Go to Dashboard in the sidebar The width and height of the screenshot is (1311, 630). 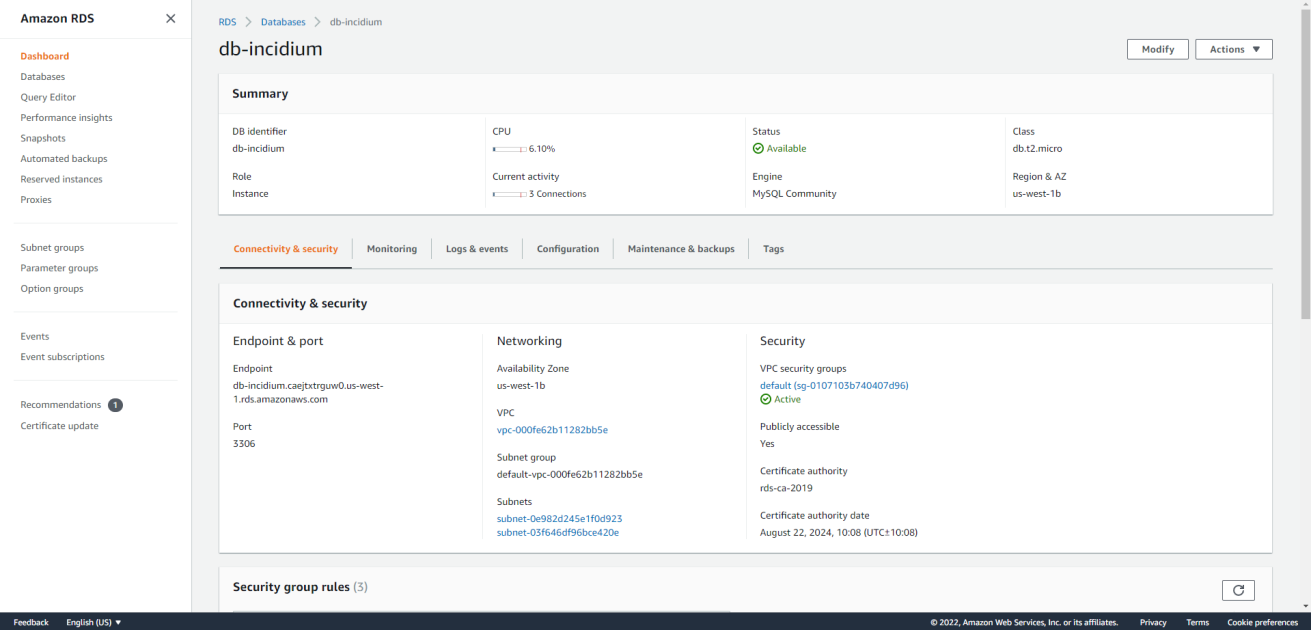(x=45, y=56)
